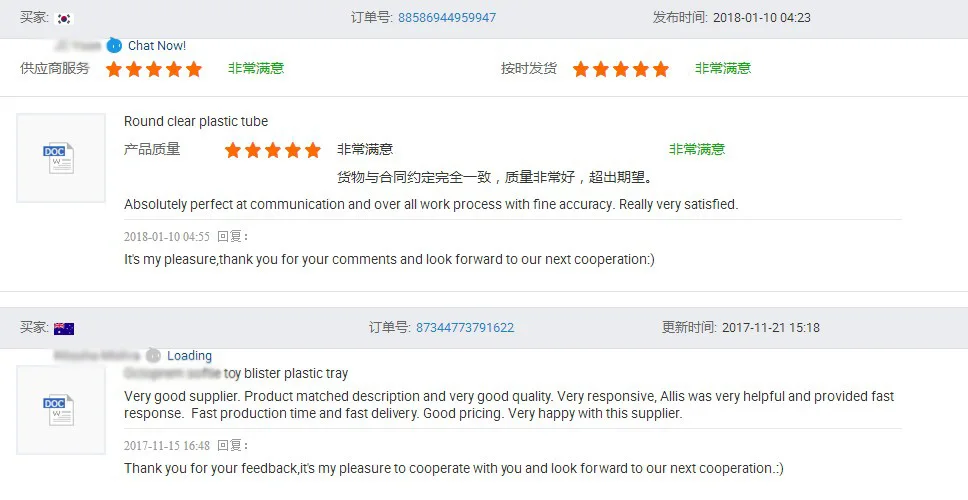Click the blurred Australian buyer name

(98, 355)
